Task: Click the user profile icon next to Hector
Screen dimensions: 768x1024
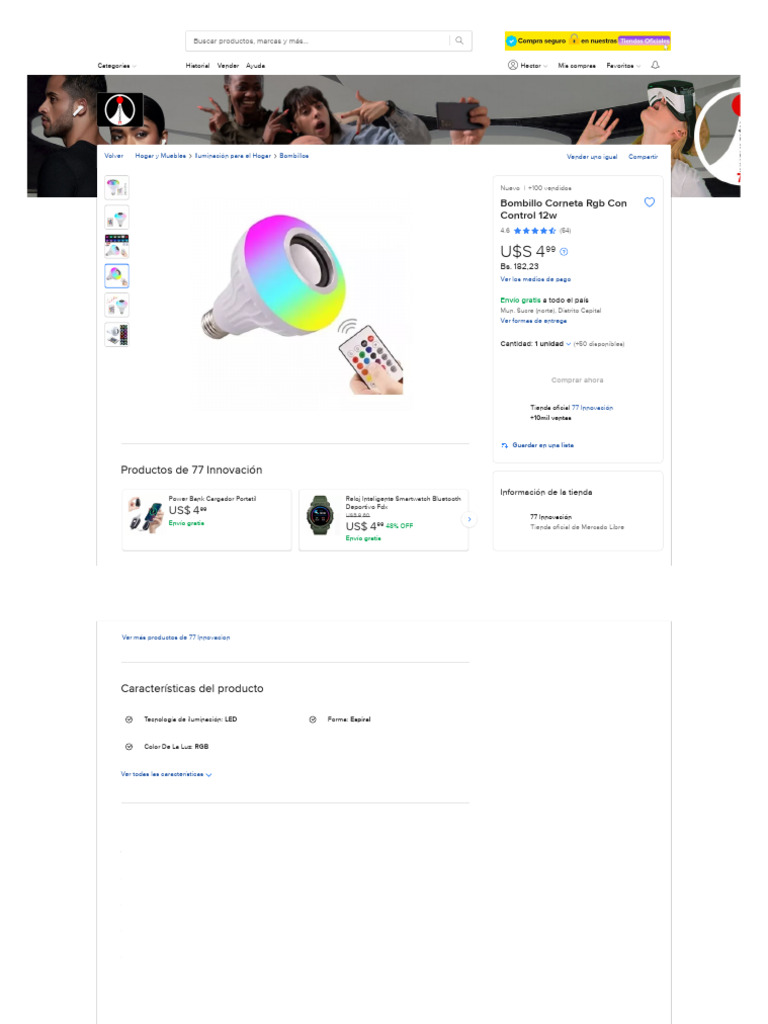Action: [513, 65]
